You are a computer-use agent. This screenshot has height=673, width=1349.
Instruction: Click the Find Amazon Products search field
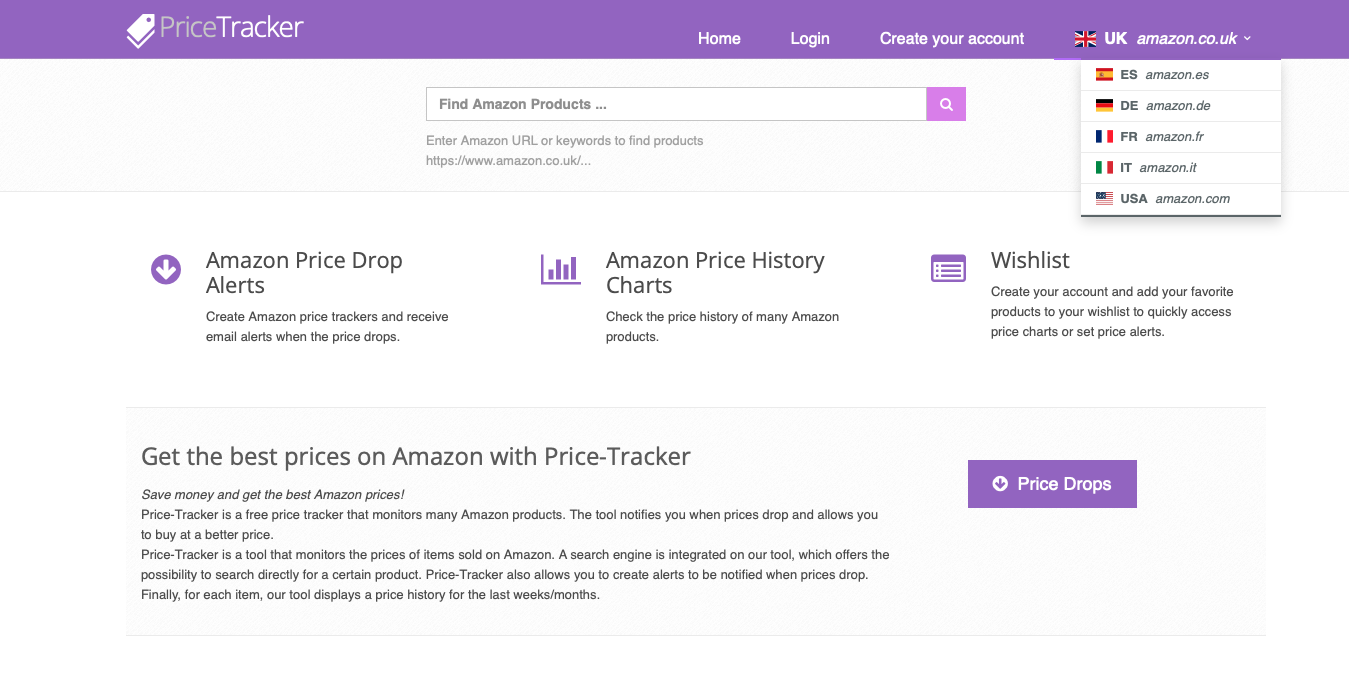tap(676, 103)
